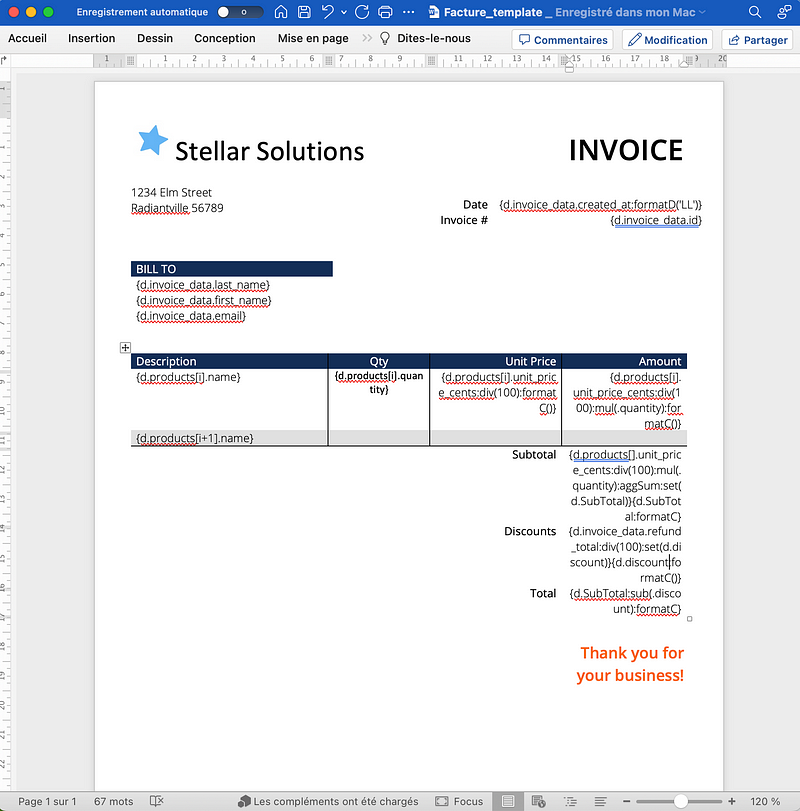The image size is (800, 811).
Task: Open the Dessin tab
Action: [x=155, y=38]
